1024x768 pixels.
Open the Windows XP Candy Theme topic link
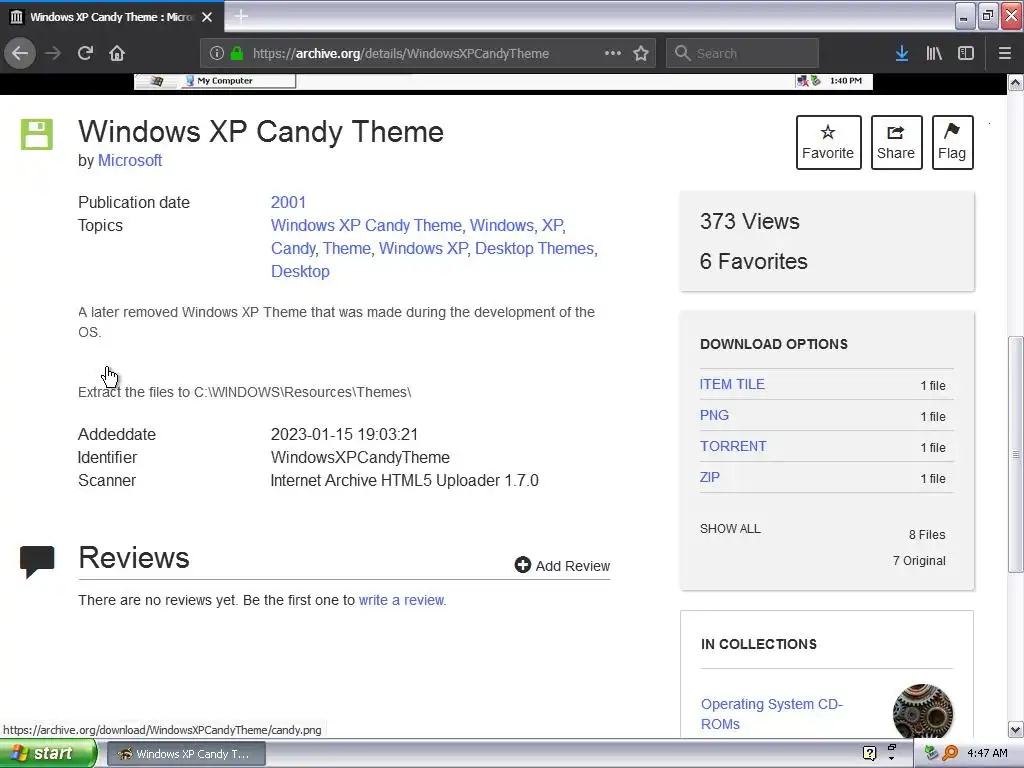[x=366, y=225]
